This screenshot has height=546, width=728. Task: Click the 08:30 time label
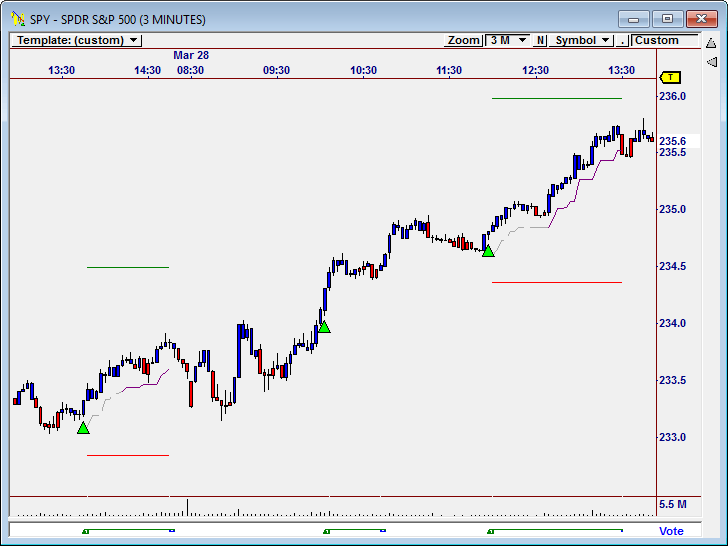pos(190,70)
